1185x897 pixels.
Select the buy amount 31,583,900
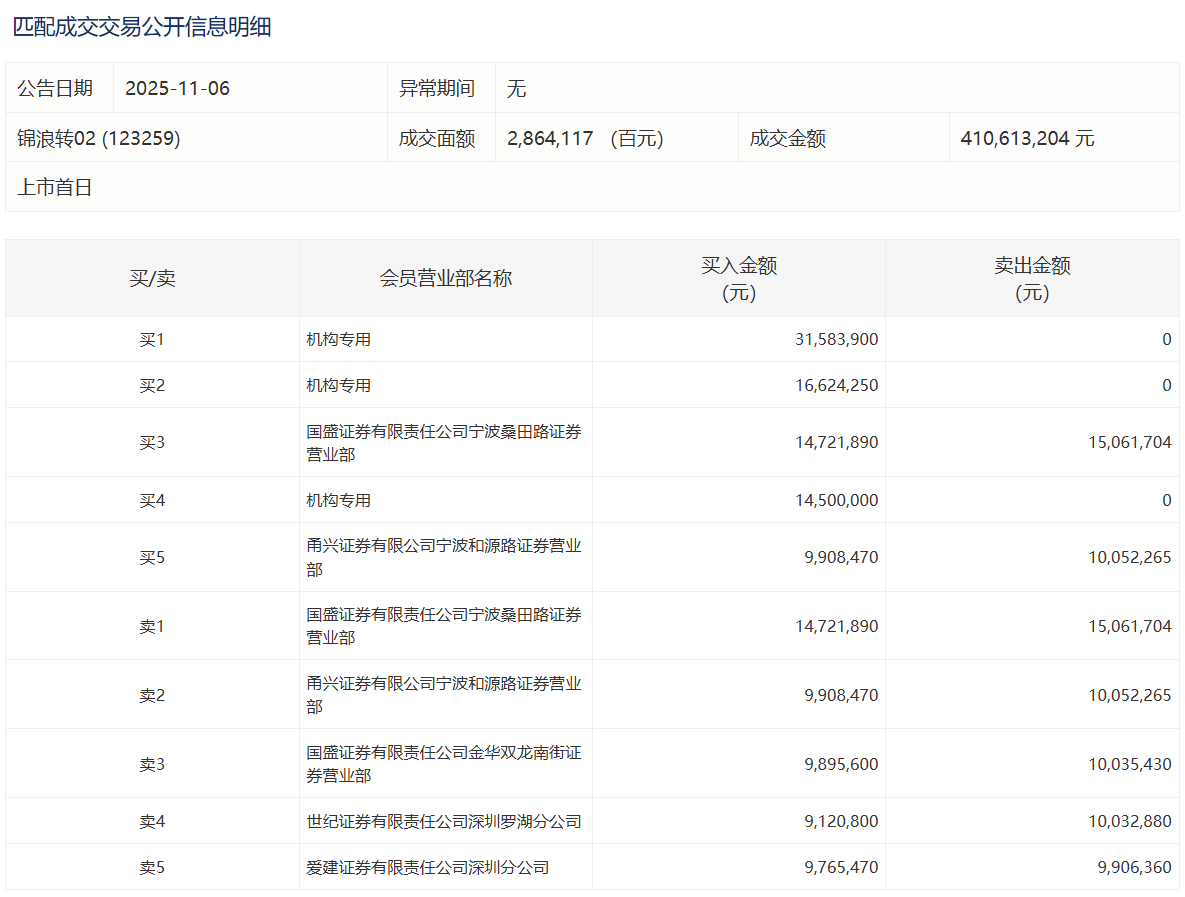click(x=836, y=339)
